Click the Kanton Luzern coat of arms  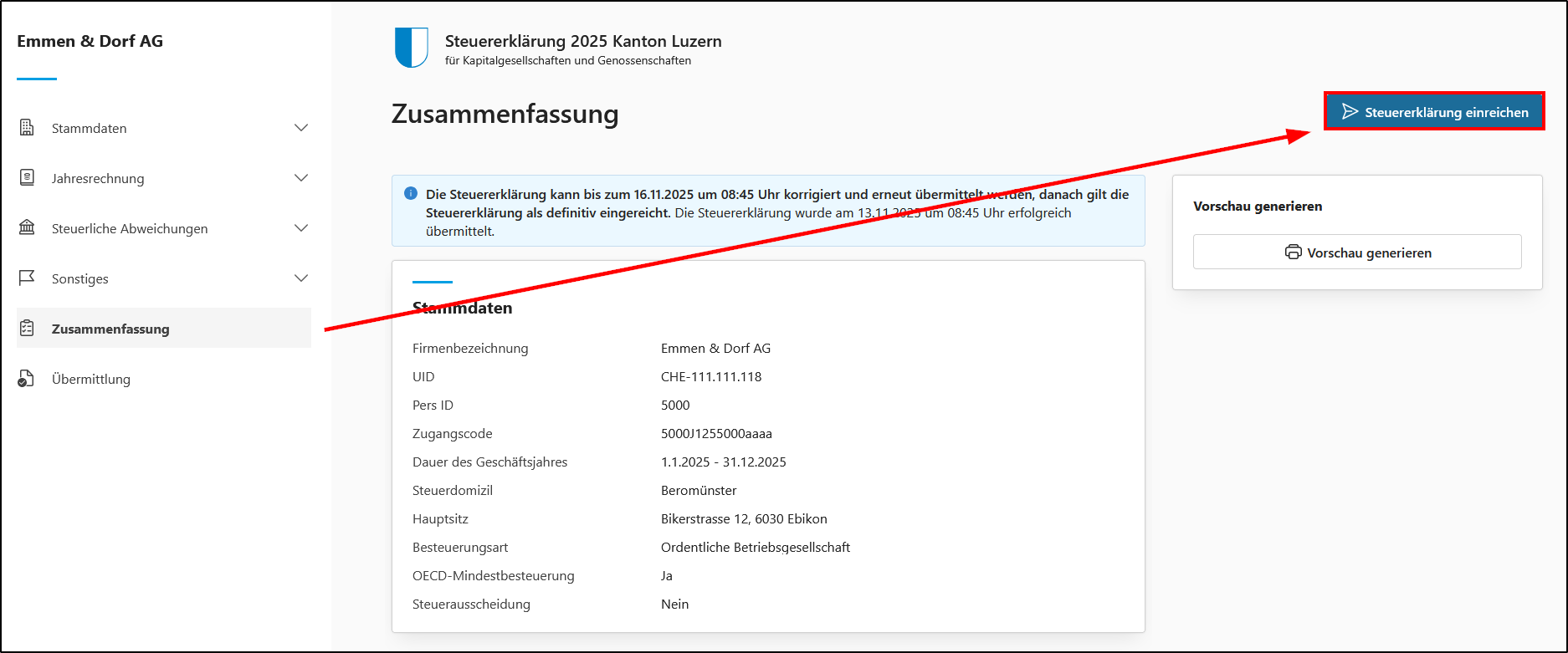(411, 48)
